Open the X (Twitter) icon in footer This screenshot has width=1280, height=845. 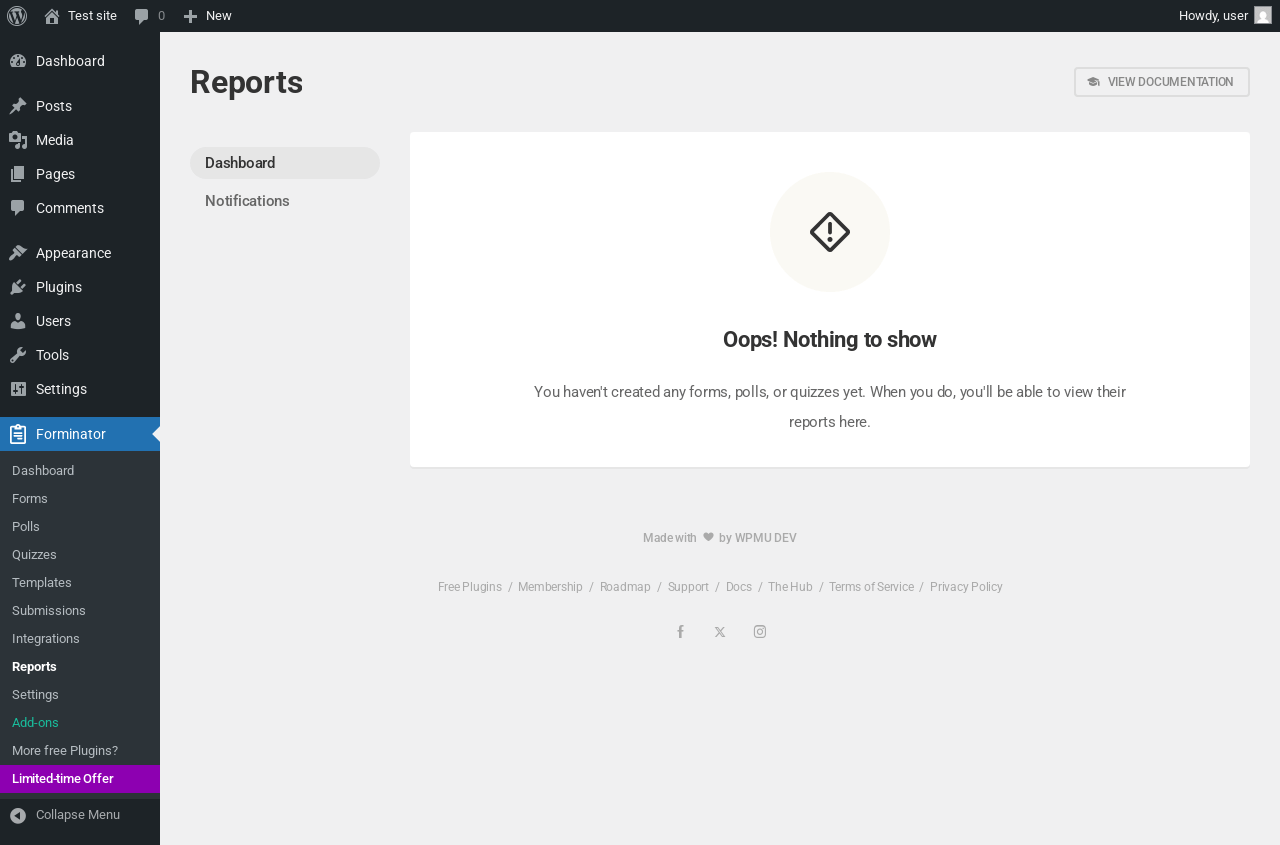point(720,631)
